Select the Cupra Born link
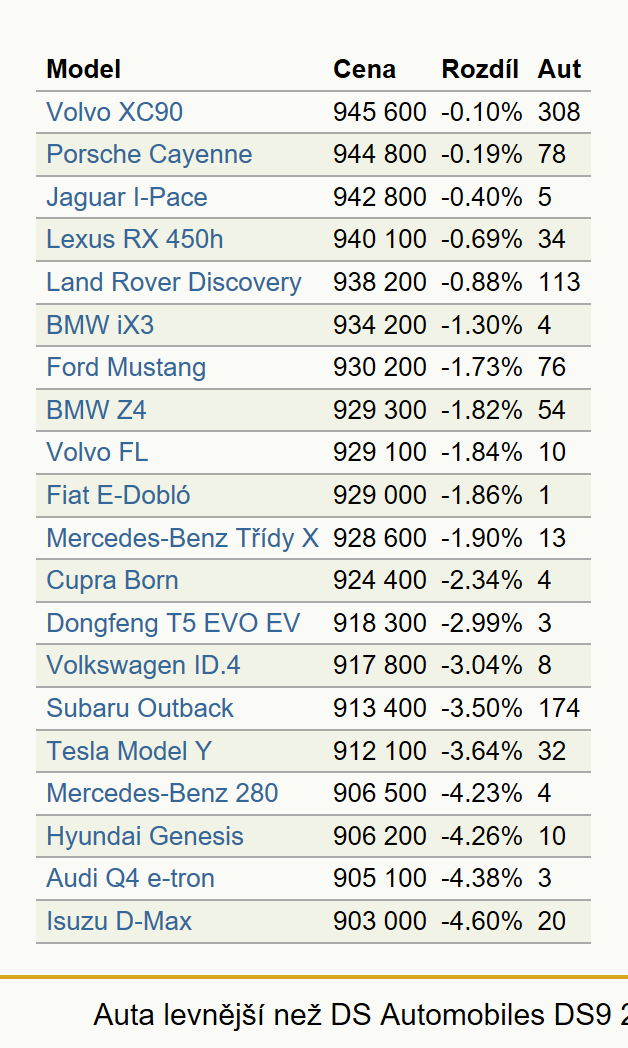 click(112, 580)
